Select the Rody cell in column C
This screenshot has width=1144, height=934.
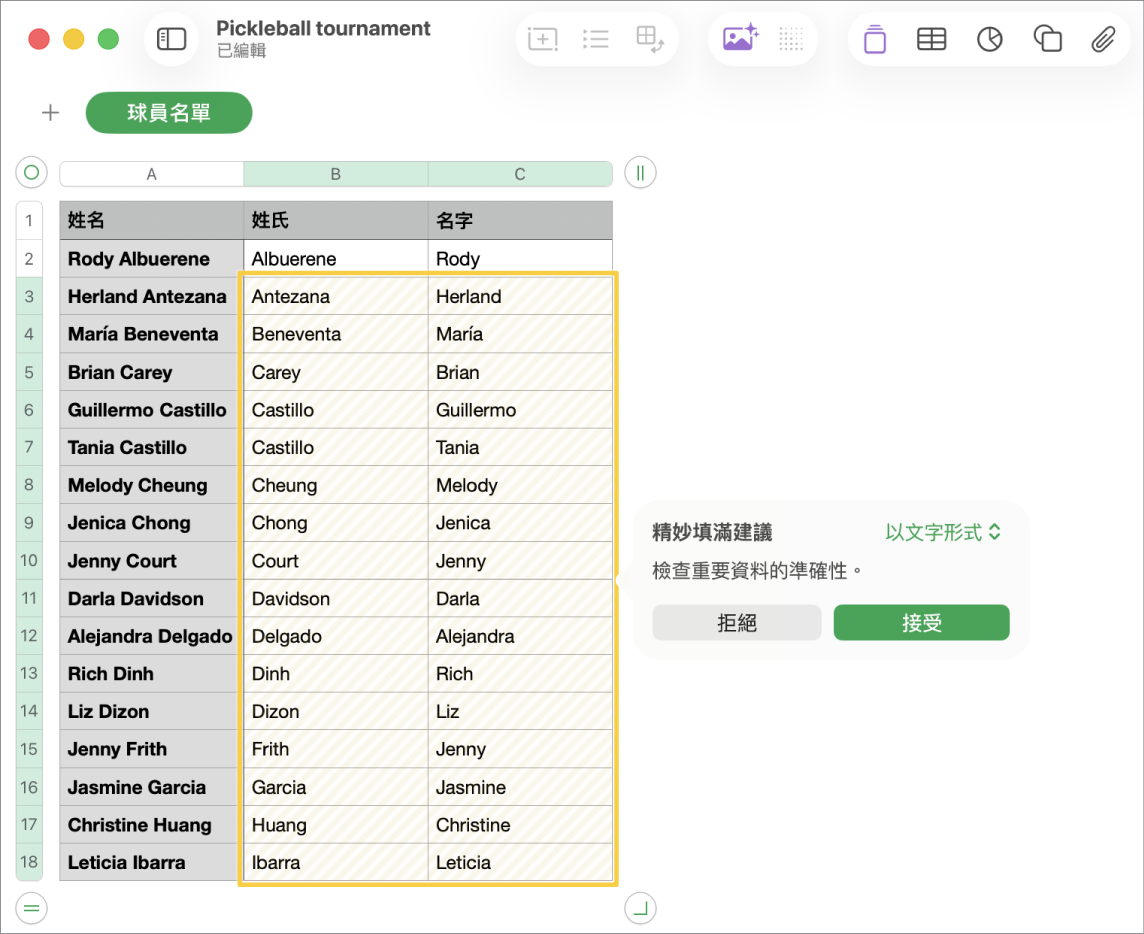pyautogui.click(x=519, y=258)
